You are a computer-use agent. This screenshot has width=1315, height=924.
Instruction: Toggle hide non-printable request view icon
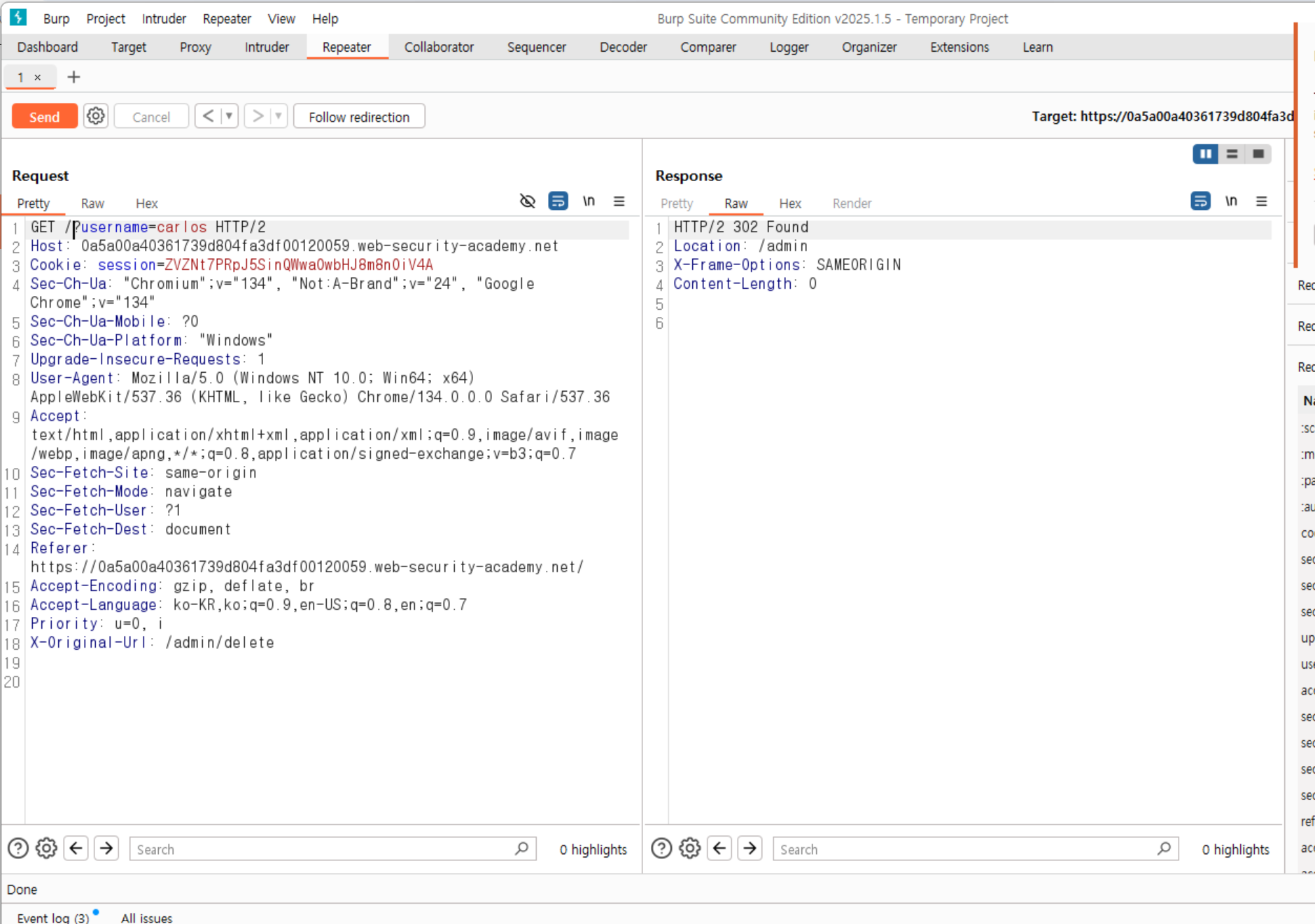click(x=528, y=201)
